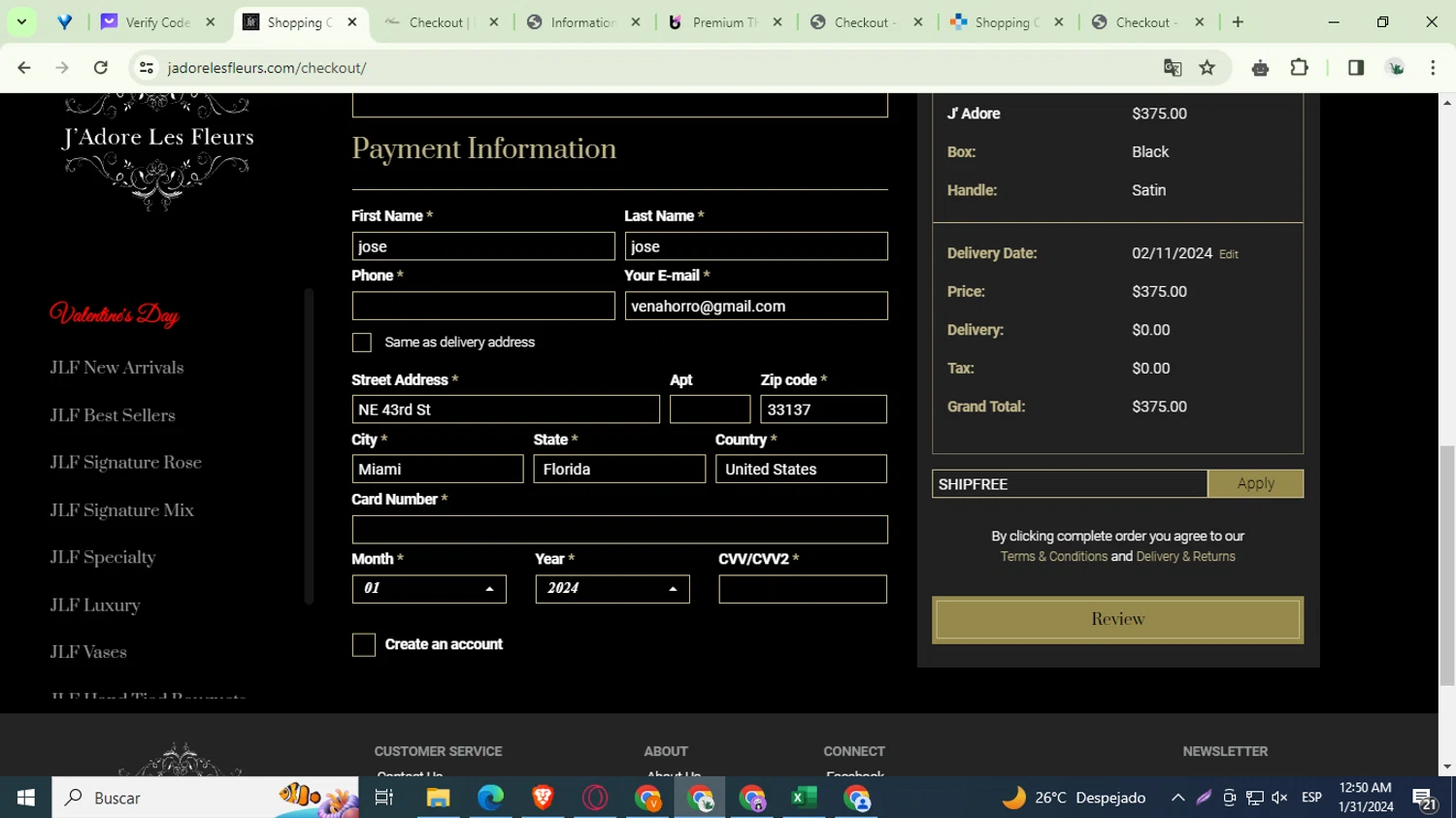Open a new browser tab

point(1238,22)
